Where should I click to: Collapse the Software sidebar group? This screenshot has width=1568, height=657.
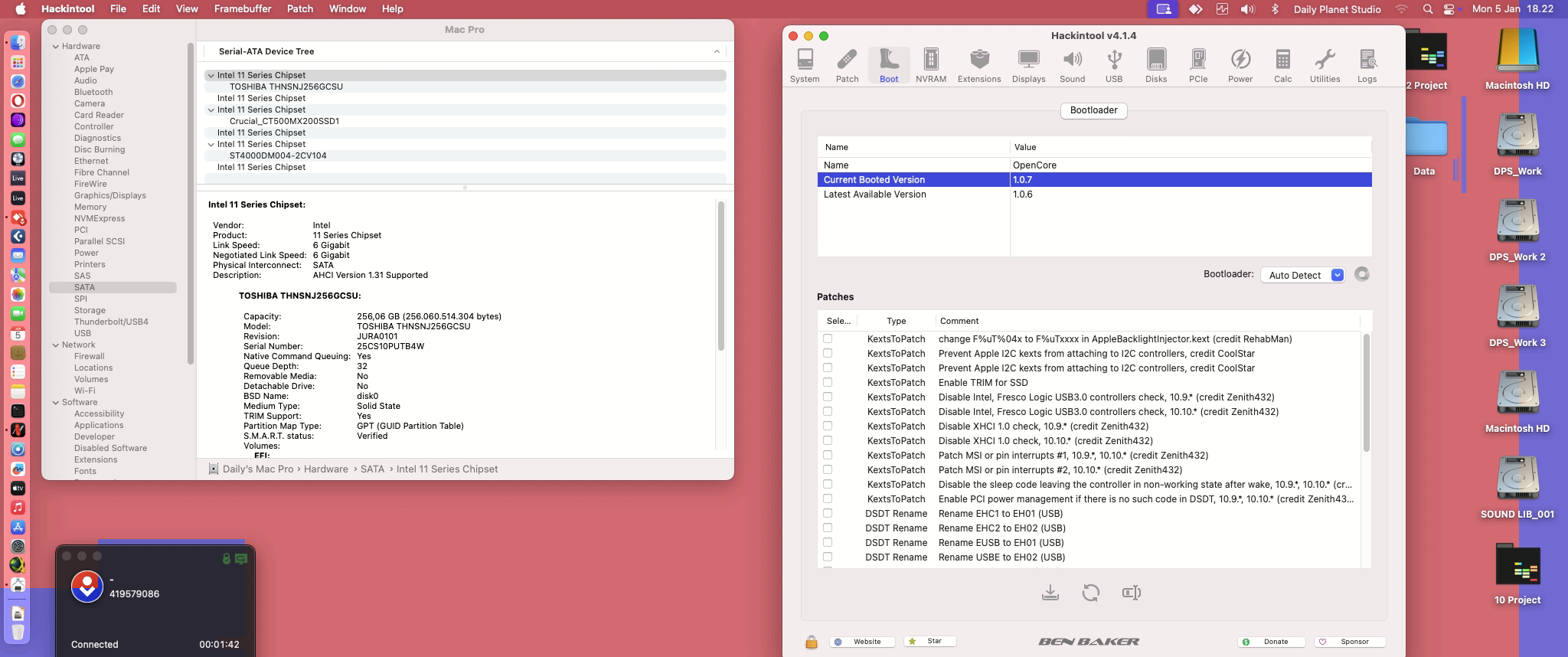click(x=56, y=402)
